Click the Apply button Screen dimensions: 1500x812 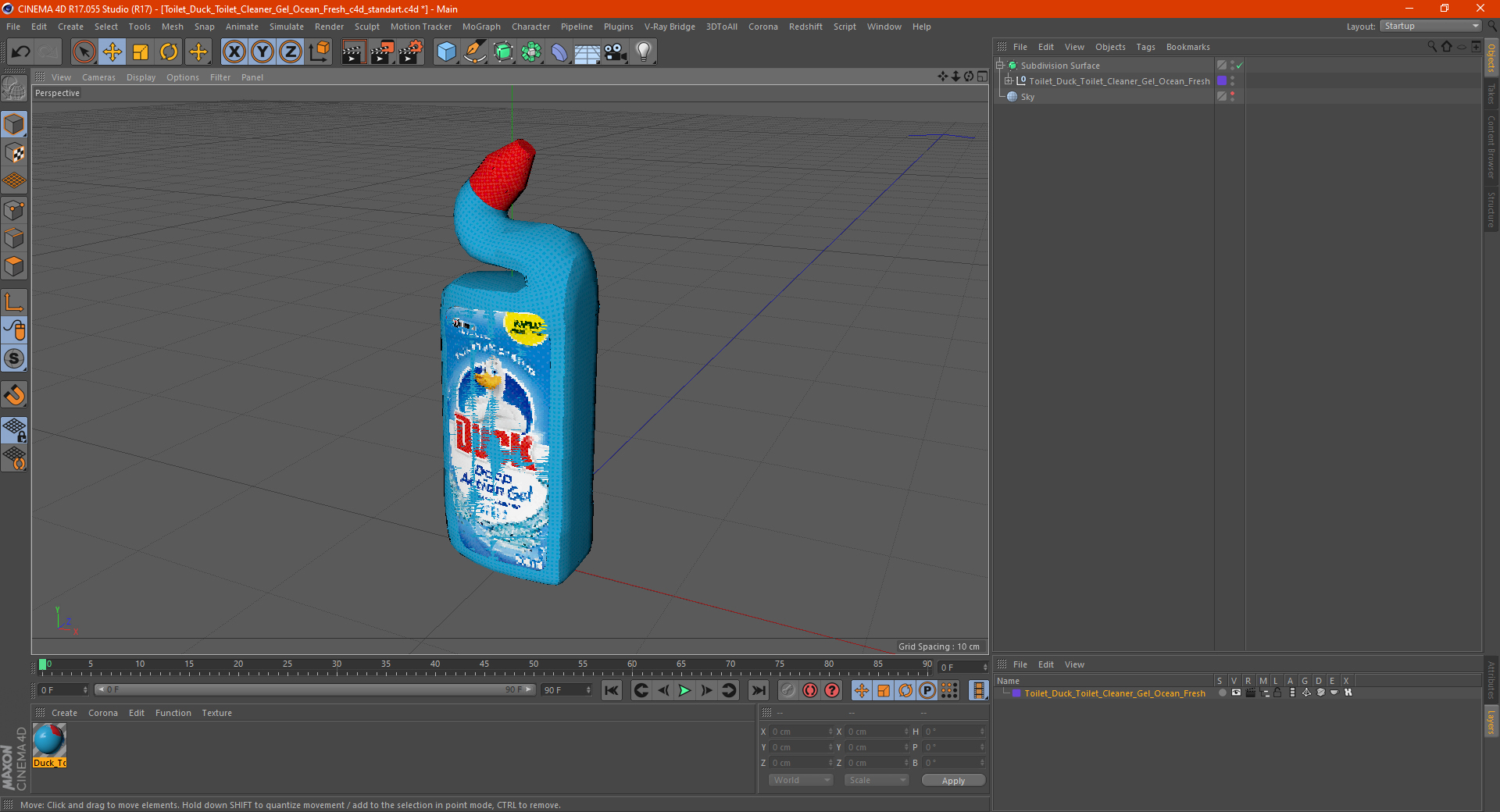click(x=953, y=781)
